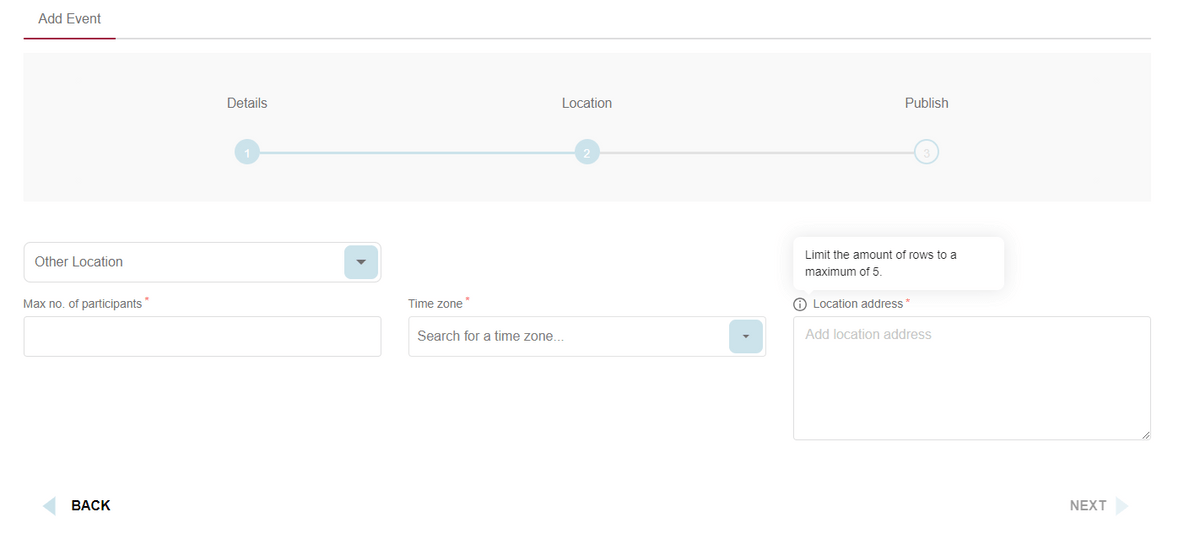Click into the Add location address textarea
The width and height of the screenshot is (1200, 543).
[x=971, y=380]
